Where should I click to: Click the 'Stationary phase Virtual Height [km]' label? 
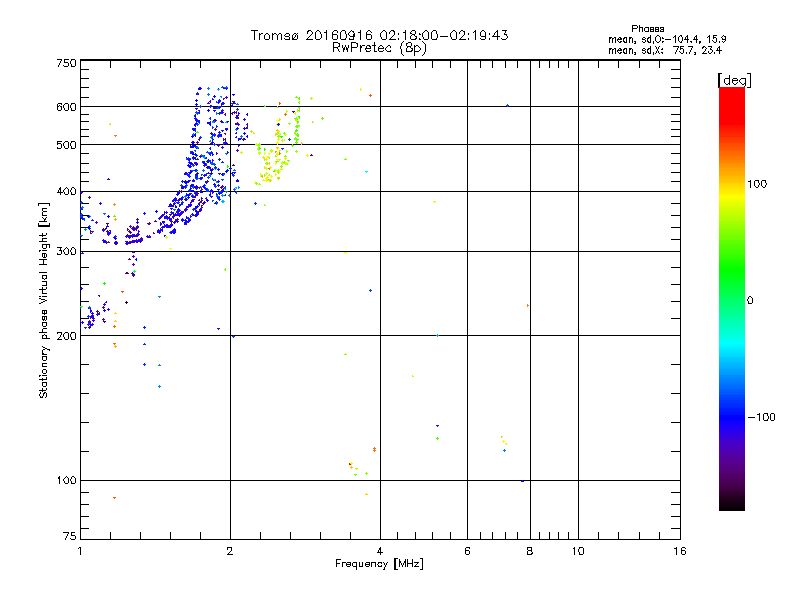(44, 300)
